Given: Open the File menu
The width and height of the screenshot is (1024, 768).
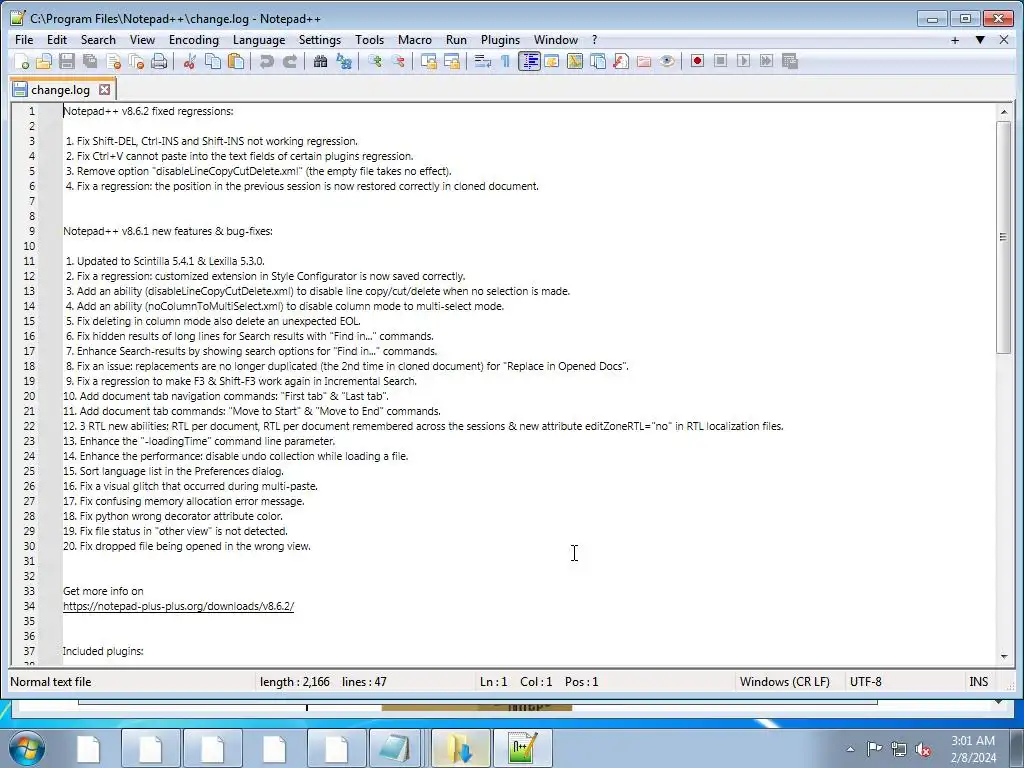Looking at the screenshot, I should (24, 40).
